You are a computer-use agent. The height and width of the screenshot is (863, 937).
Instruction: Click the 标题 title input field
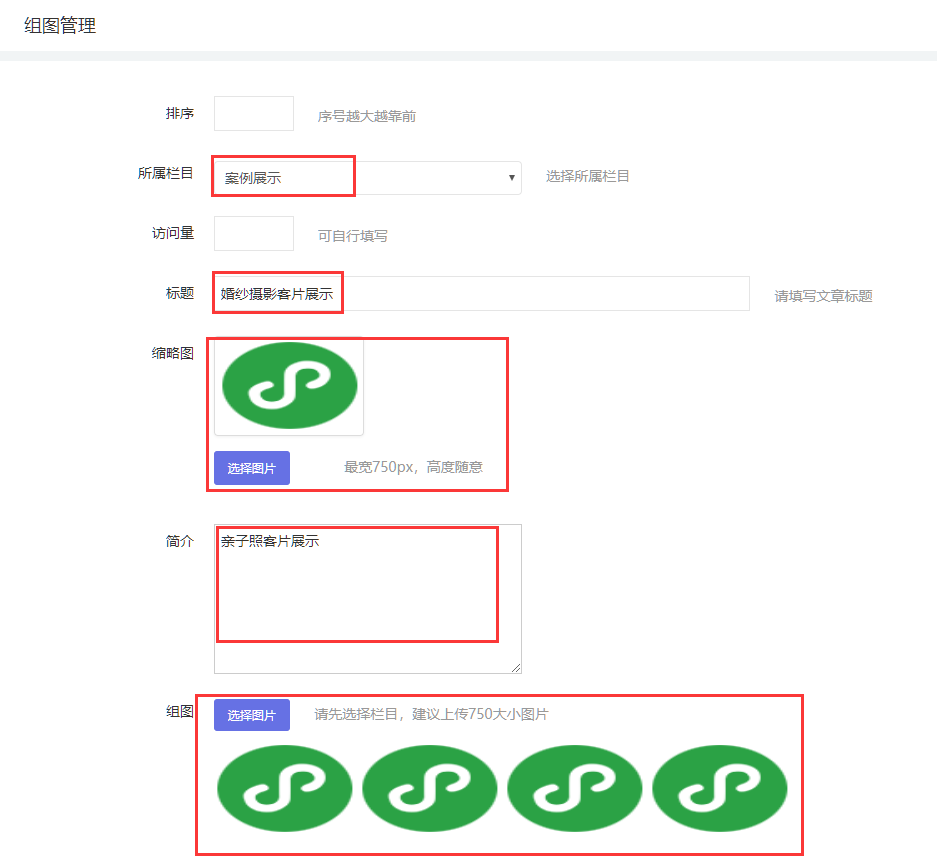[x=482, y=293]
